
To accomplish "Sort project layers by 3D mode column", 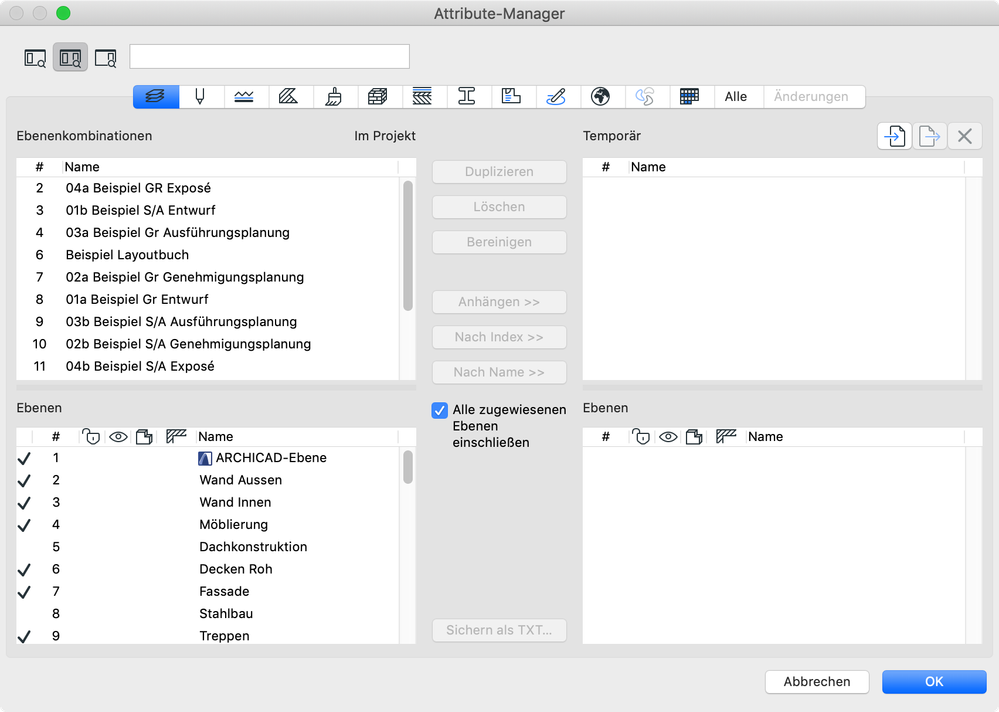I will click(145, 437).
